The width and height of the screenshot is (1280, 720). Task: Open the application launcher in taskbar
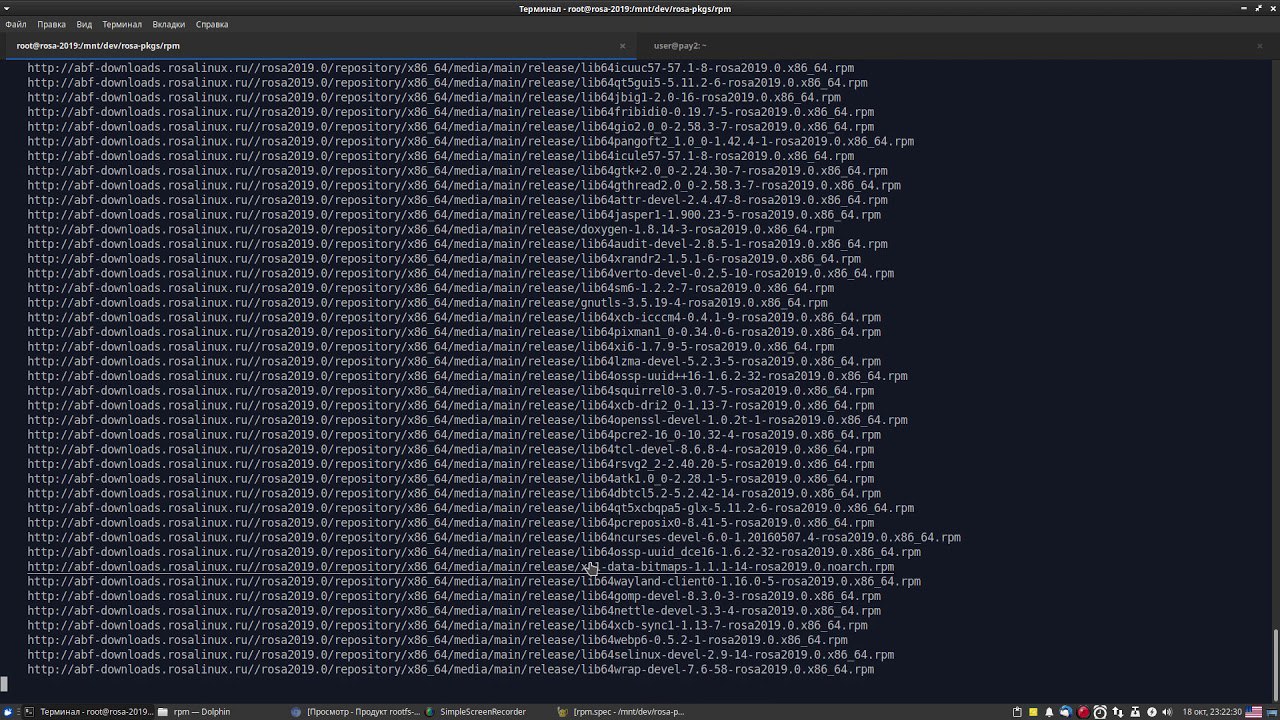click(9, 712)
